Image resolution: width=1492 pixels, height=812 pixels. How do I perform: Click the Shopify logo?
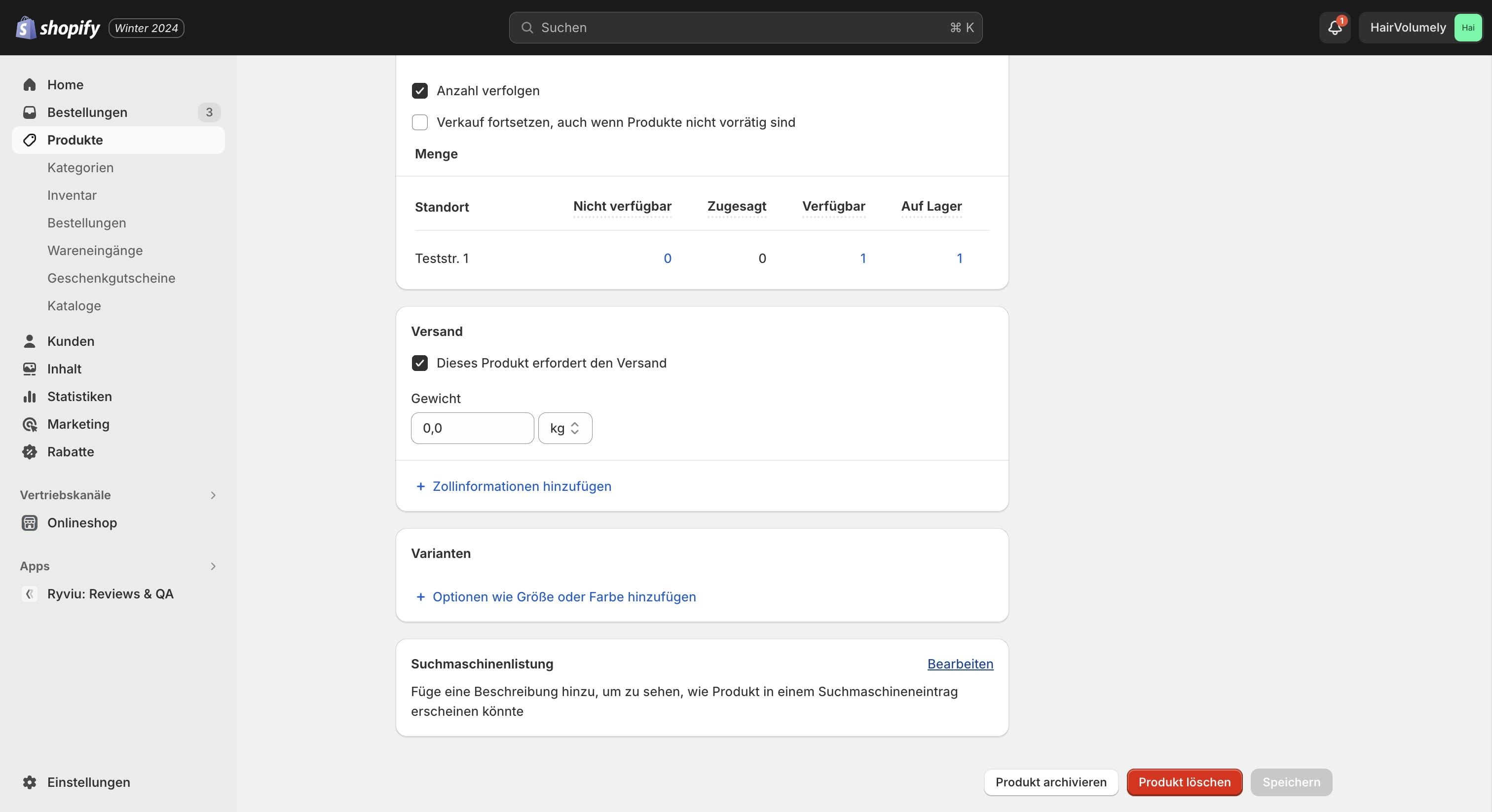(57, 27)
